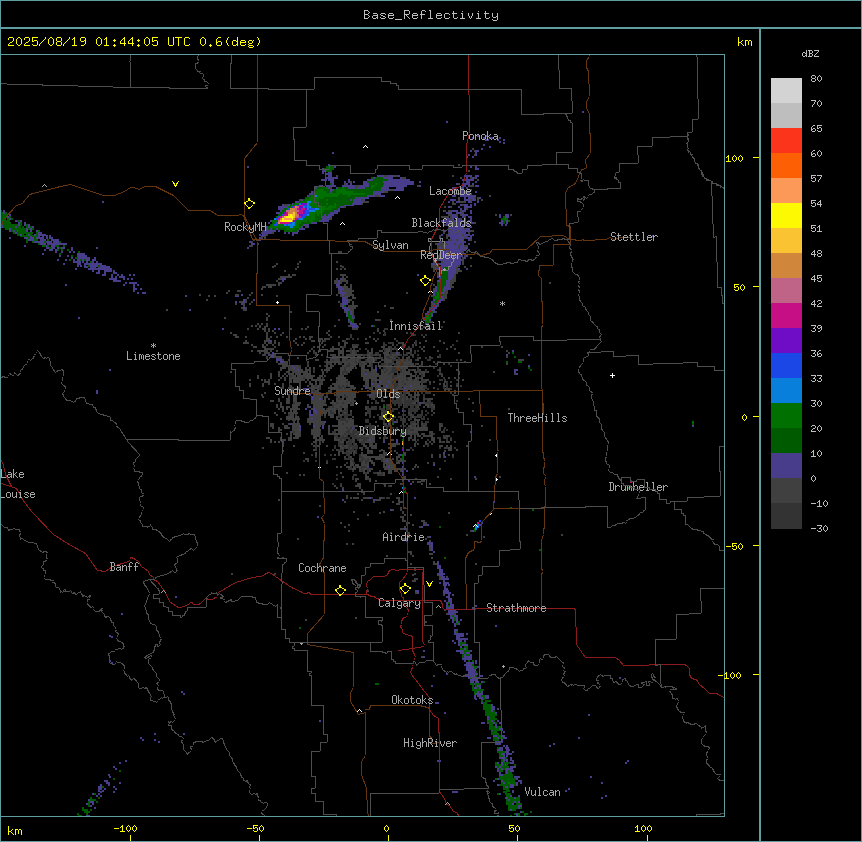Click the Blackfalds city label
This screenshot has height=842, width=862.
point(441,223)
